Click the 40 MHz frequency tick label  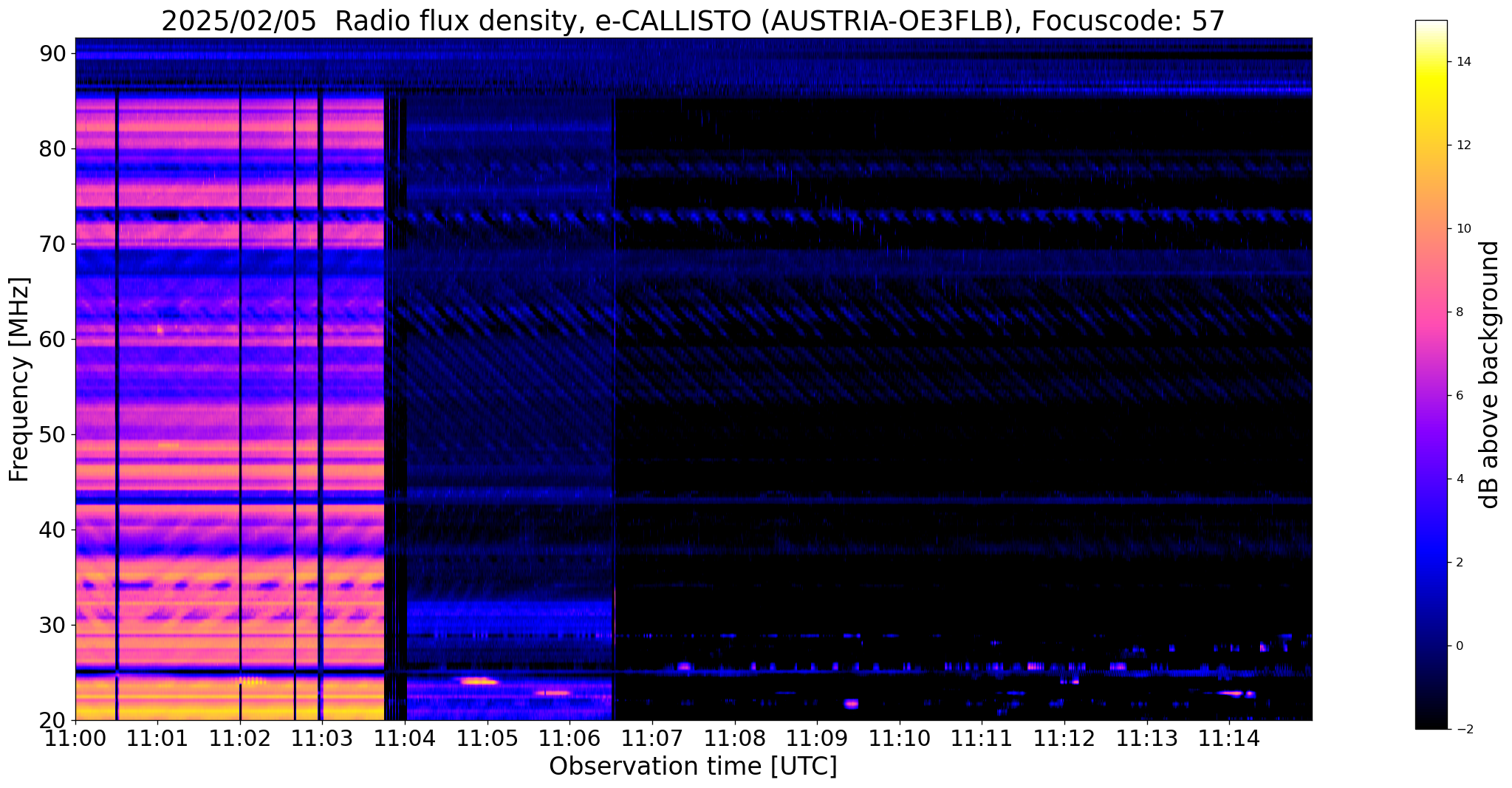53,530
